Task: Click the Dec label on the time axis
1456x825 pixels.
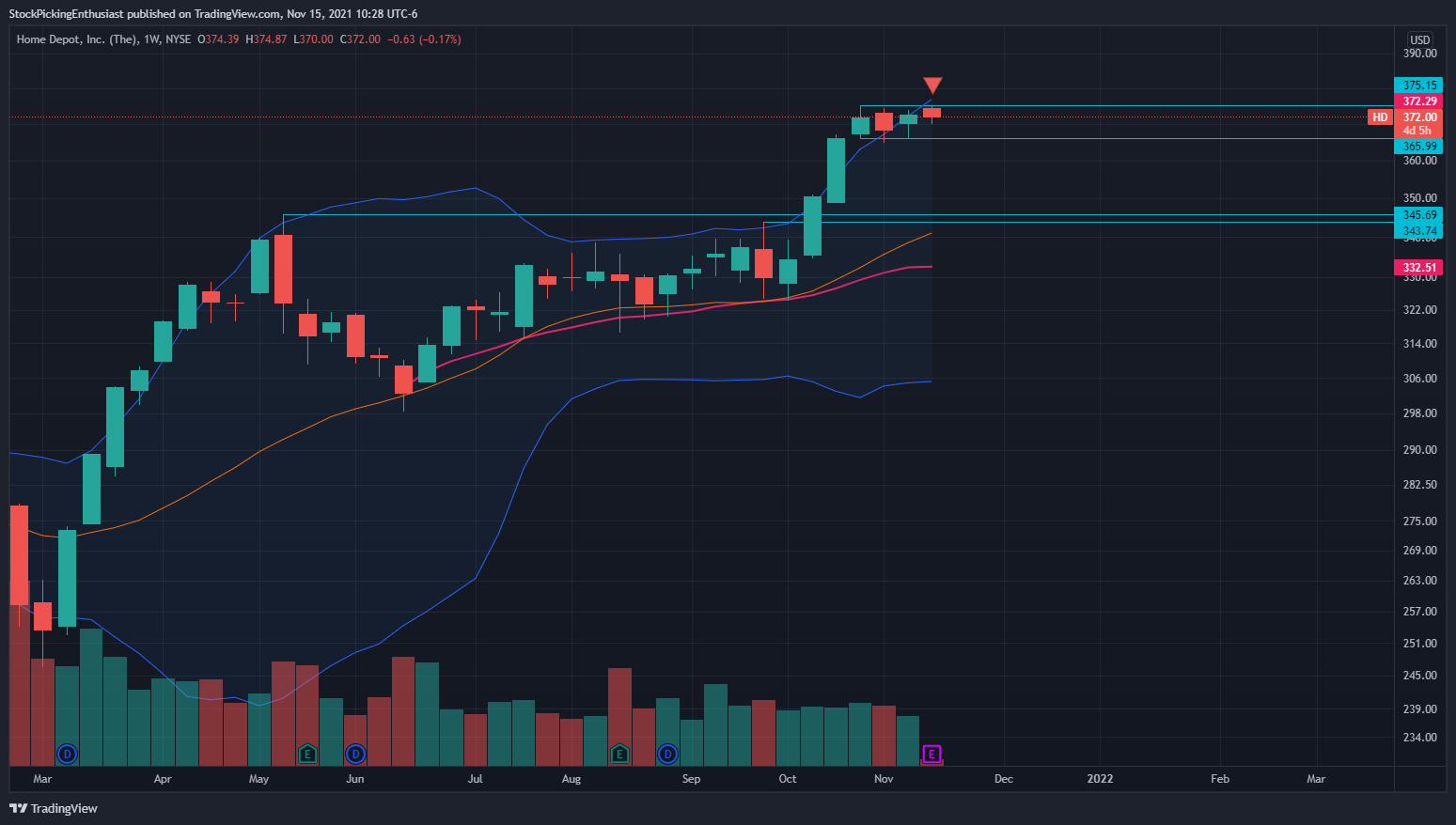Action: point(1004,779)
